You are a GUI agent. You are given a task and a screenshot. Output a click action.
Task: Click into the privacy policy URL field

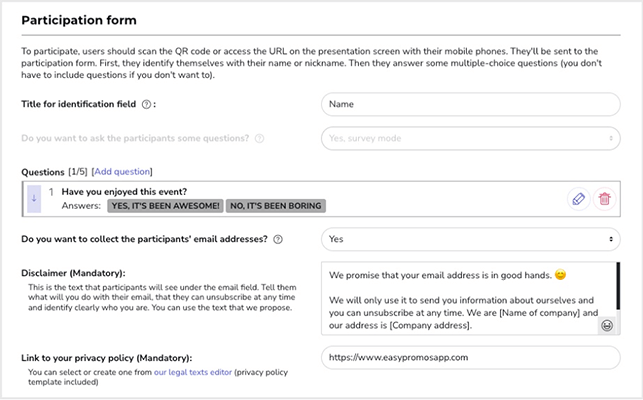pos(470,357)
